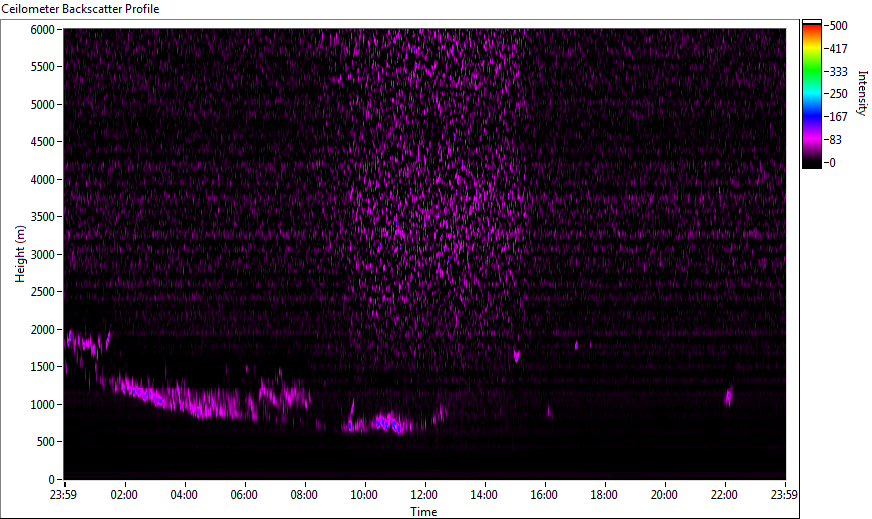Click the 'Ceilometer Backscatter Profile' title
This screenshot has width=872, height=519.
point(80,9)
